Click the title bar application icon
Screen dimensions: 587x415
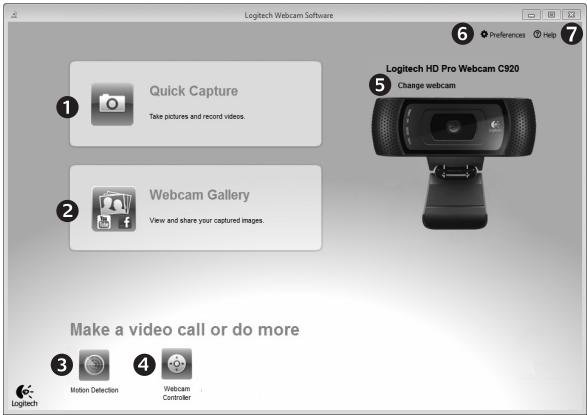14,15
